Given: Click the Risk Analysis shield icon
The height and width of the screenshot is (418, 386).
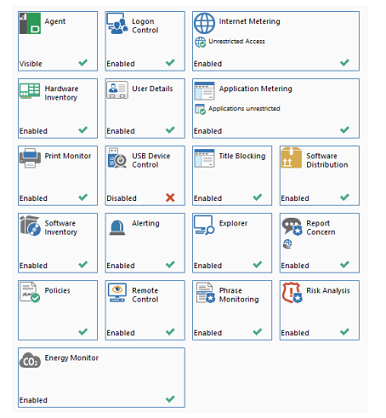Looking at the screenshot, I should coord(292,293).
